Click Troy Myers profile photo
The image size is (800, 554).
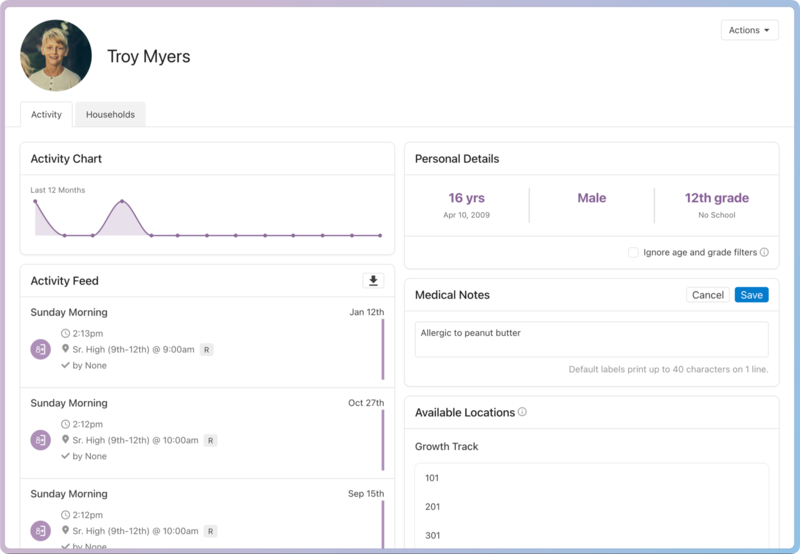(56, 56)
